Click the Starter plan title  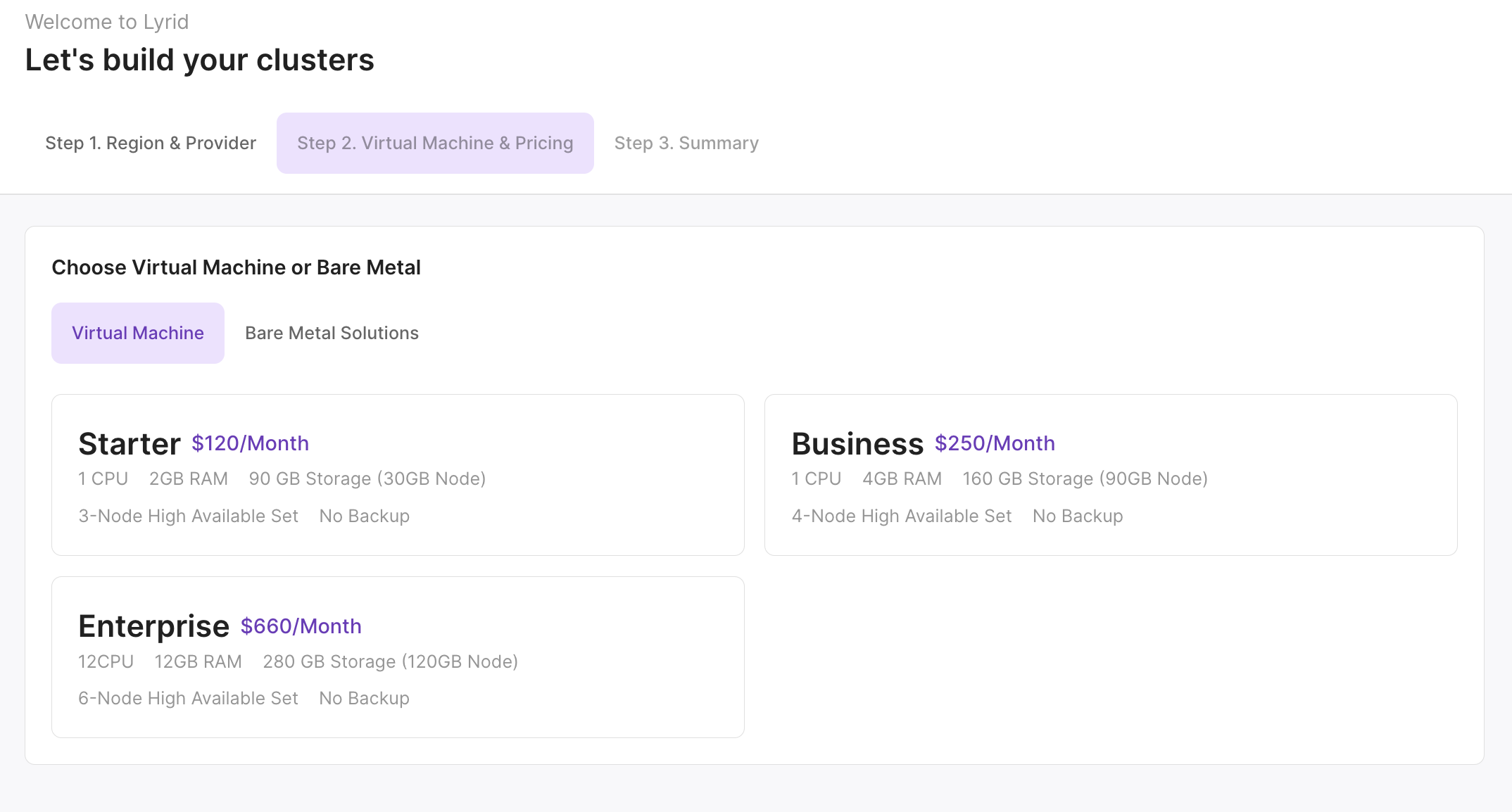point(130,444)
